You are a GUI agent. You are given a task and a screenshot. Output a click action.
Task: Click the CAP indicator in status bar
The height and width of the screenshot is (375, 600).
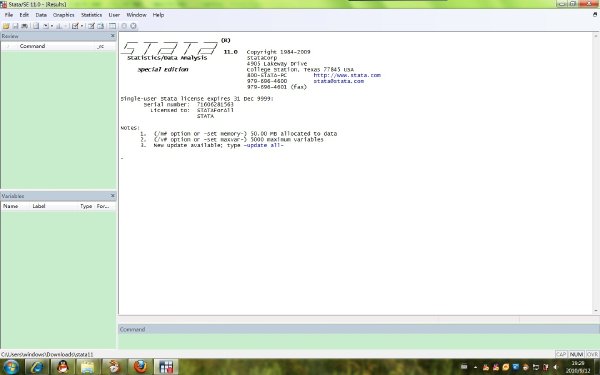(x=561, y=354)
